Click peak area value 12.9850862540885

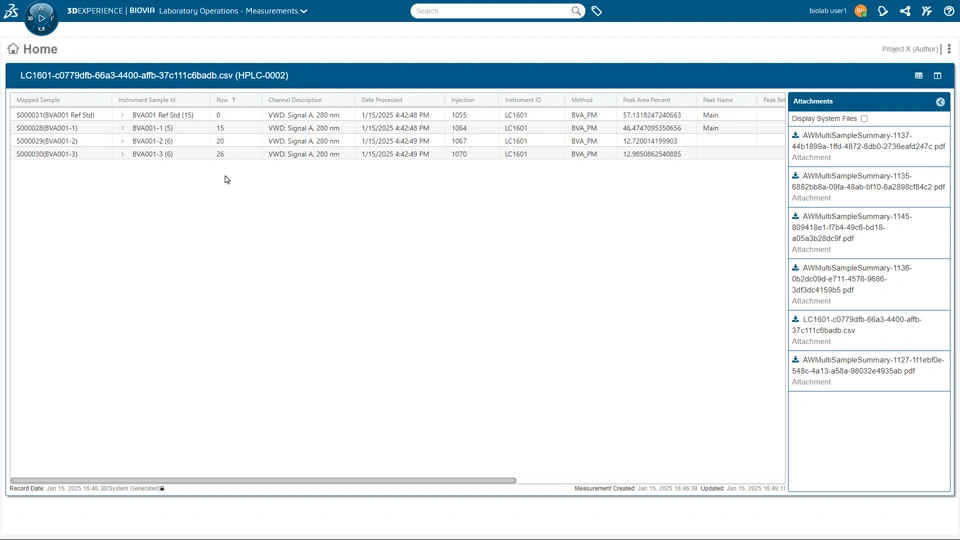[x=652, y=154]
